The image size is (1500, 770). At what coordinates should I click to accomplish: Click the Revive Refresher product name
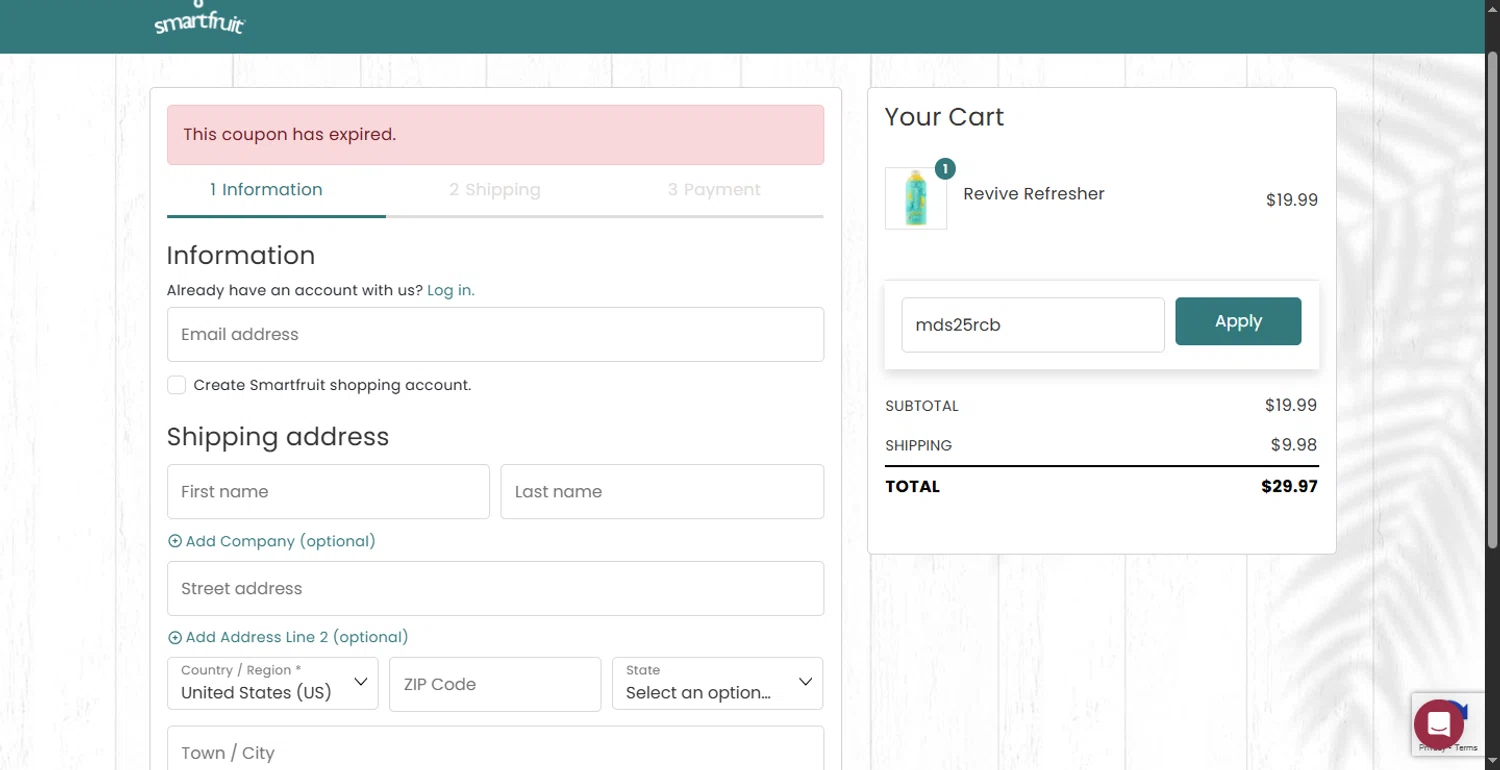[1034, 194]
